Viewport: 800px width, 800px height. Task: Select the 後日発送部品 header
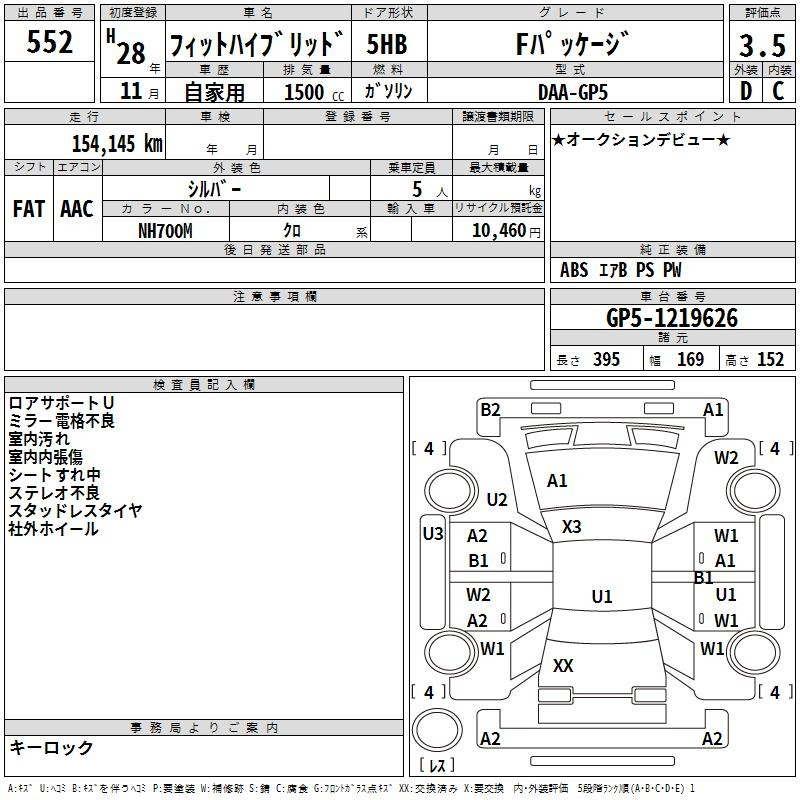(x=274, y=249)
